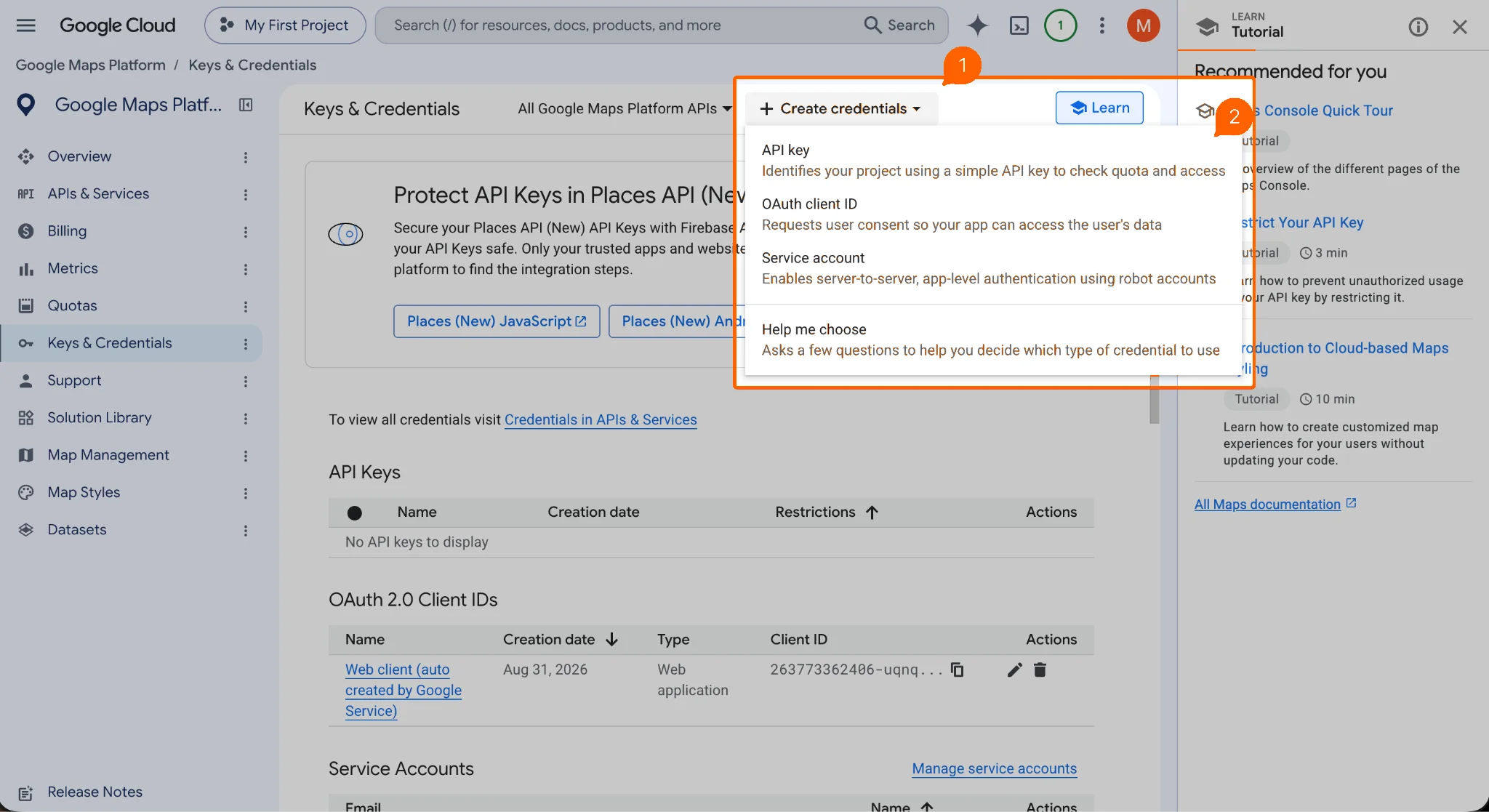This screenshot has width=1489, height=812.
Task: Collapse the Google Maps Platform sidebar
Action: click(246, 105)
